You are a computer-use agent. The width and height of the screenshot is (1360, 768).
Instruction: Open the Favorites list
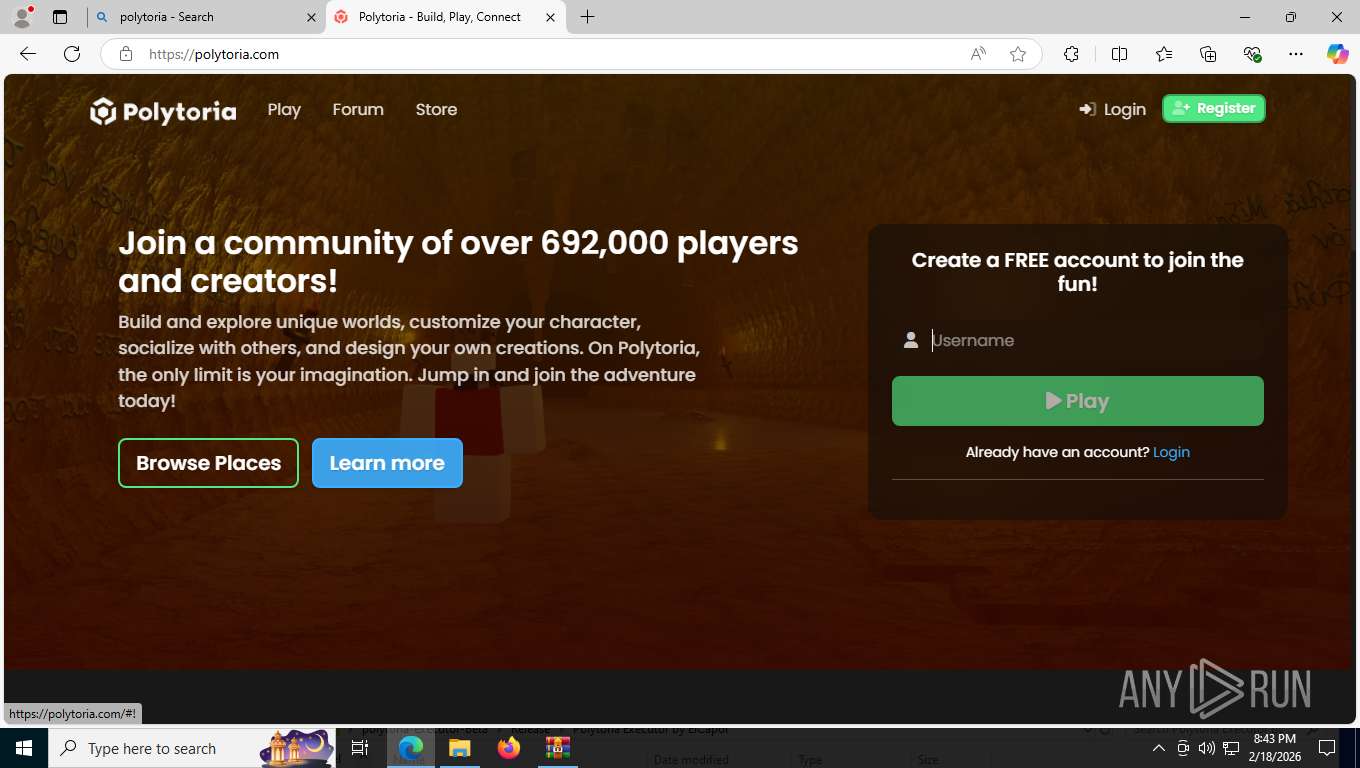tap(1164, 54)
